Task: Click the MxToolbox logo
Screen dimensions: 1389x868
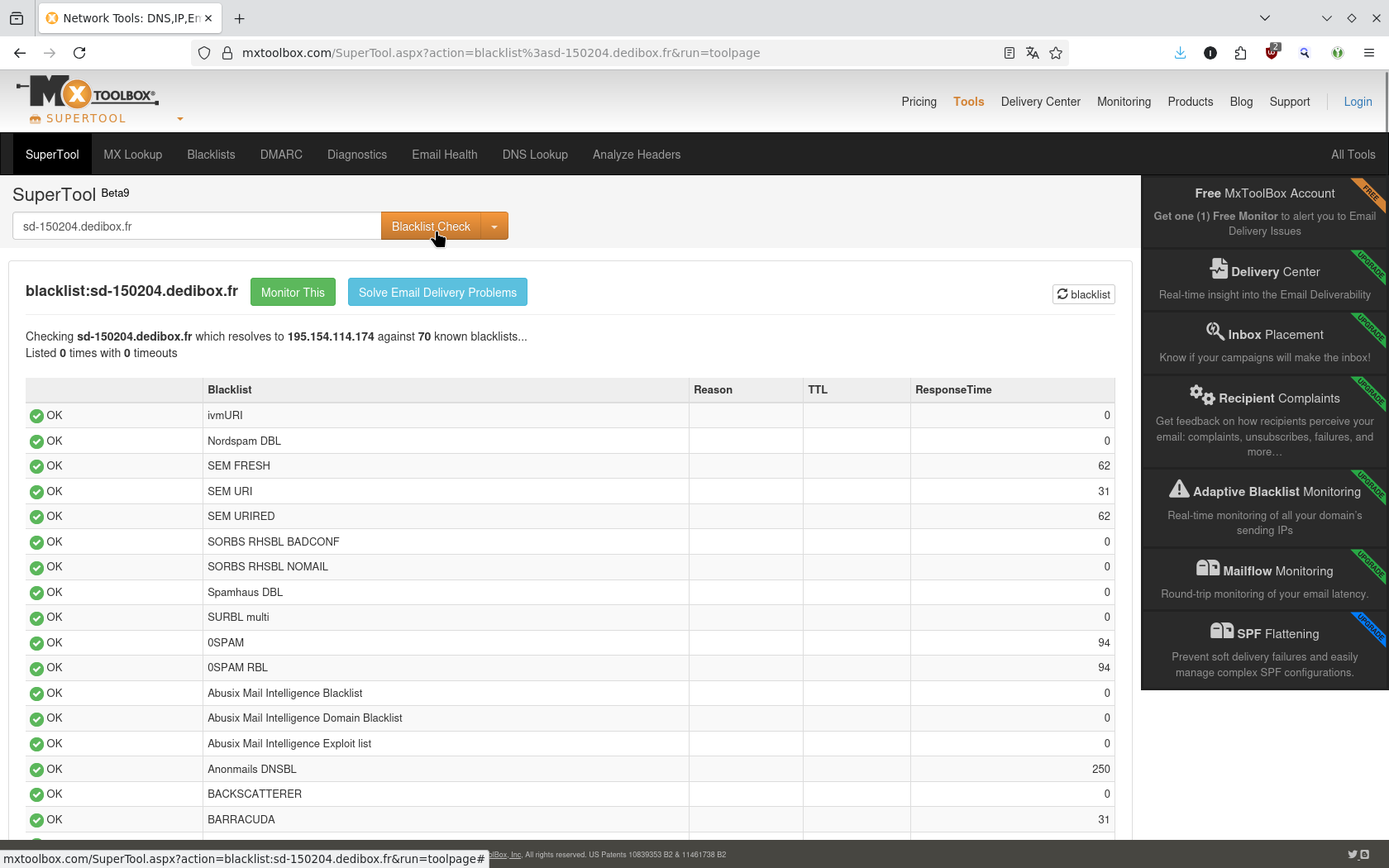Action: click(87, 93)
